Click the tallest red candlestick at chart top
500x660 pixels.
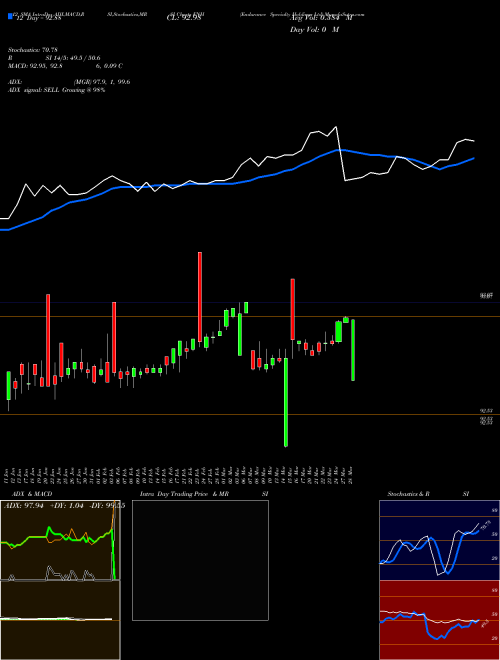200,297
